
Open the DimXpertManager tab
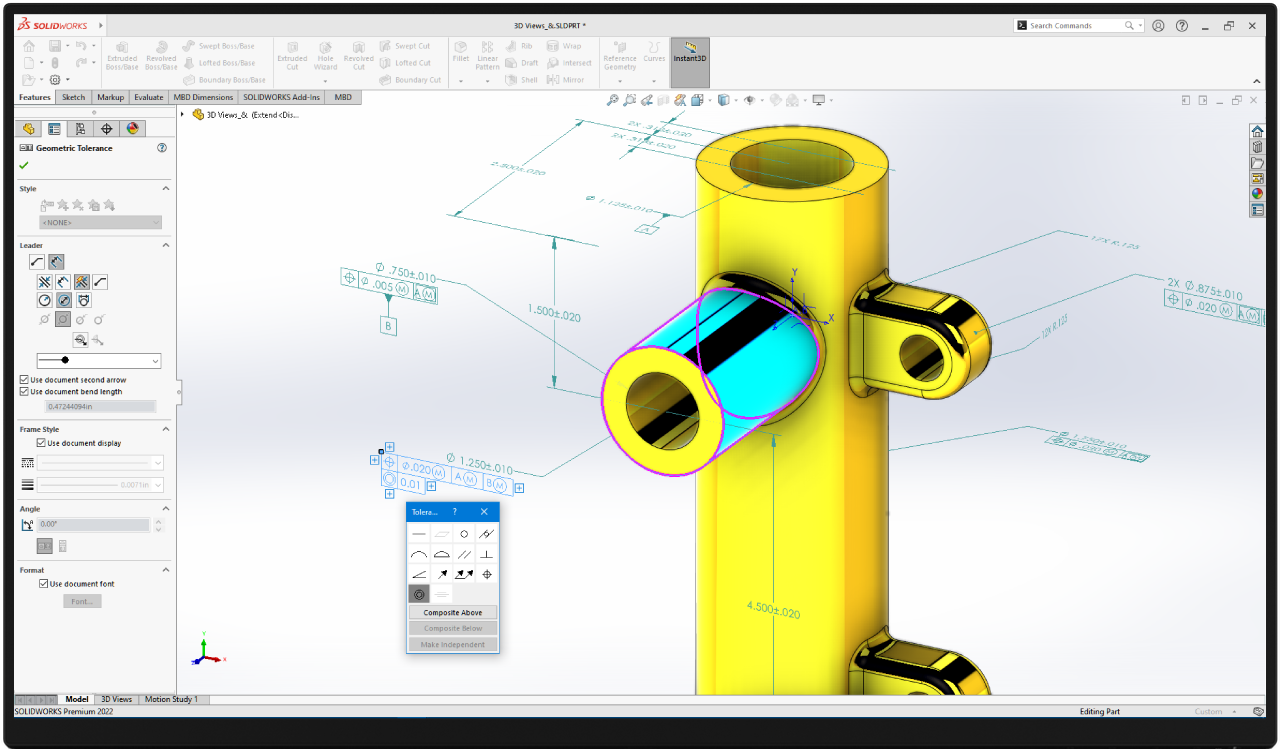[106, 129]
